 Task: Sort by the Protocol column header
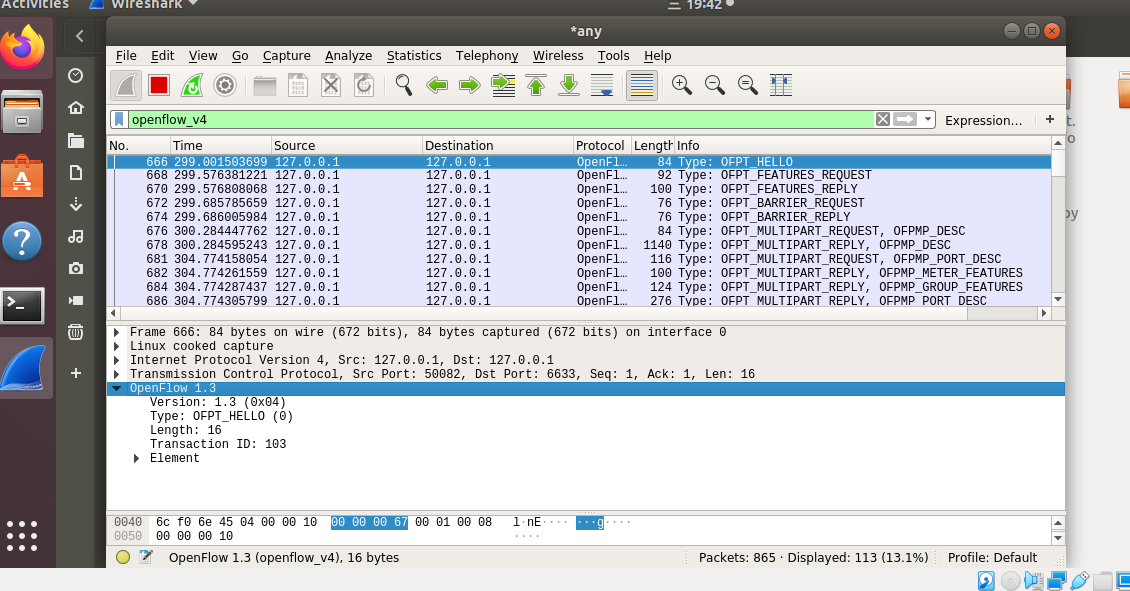[x=602, y=146]
